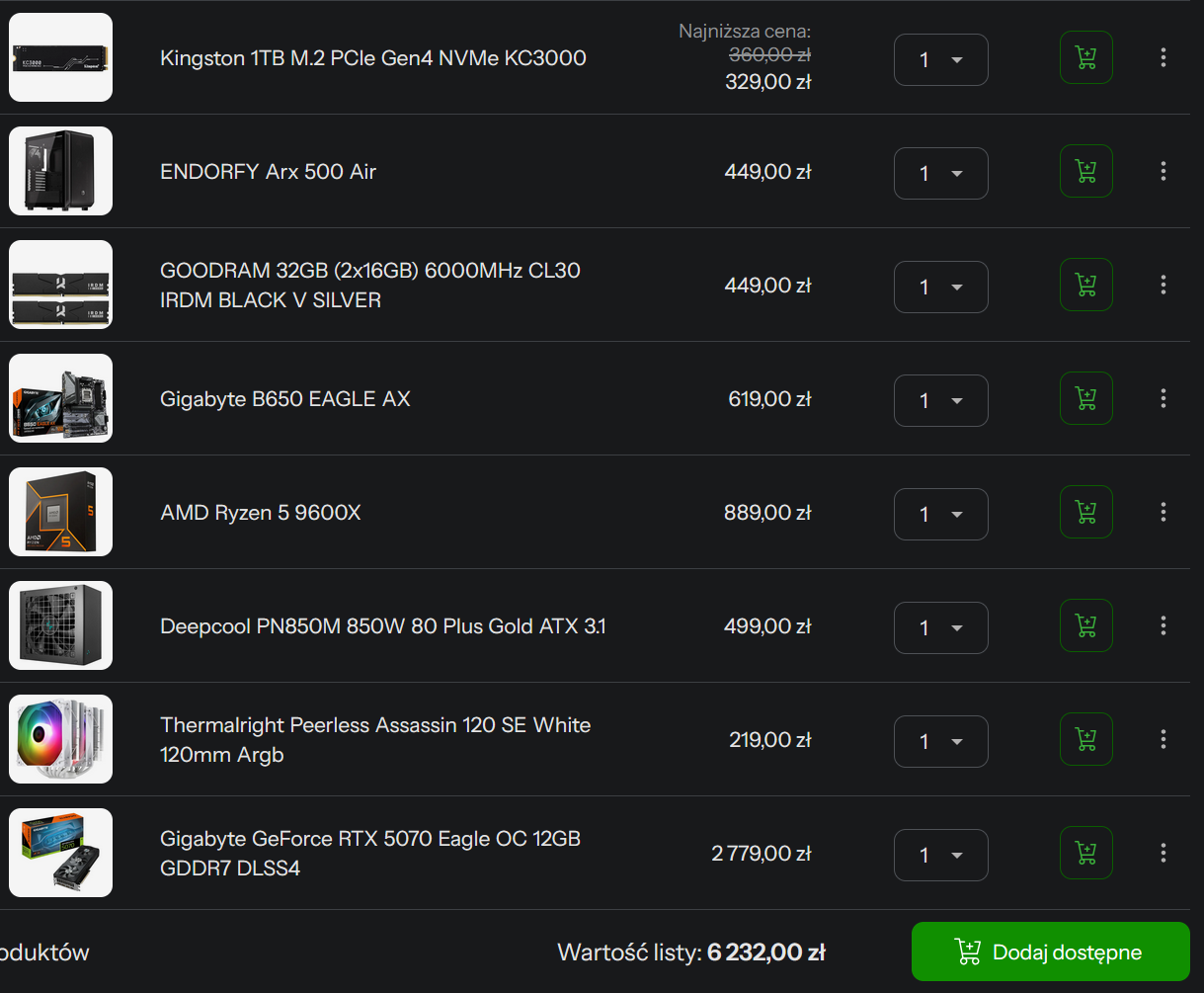1204x993 pixels.
Task: Click the Thermalright RGB cooler thumbnail
Action: click(x=60, y=739)
